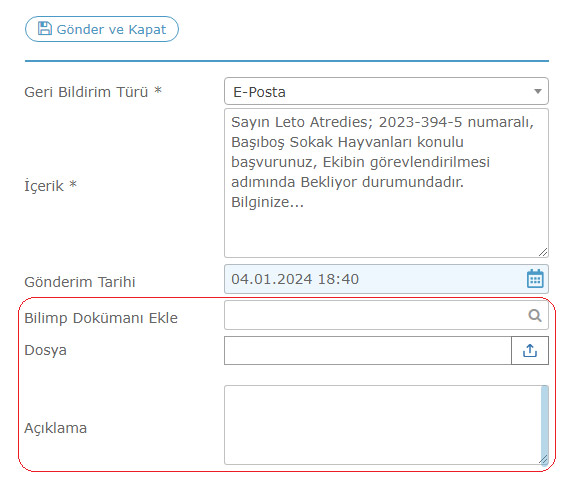Click the Dosya file path field
Screen dimensions: 572x490
pyautogui.click(x=368, y=351)
